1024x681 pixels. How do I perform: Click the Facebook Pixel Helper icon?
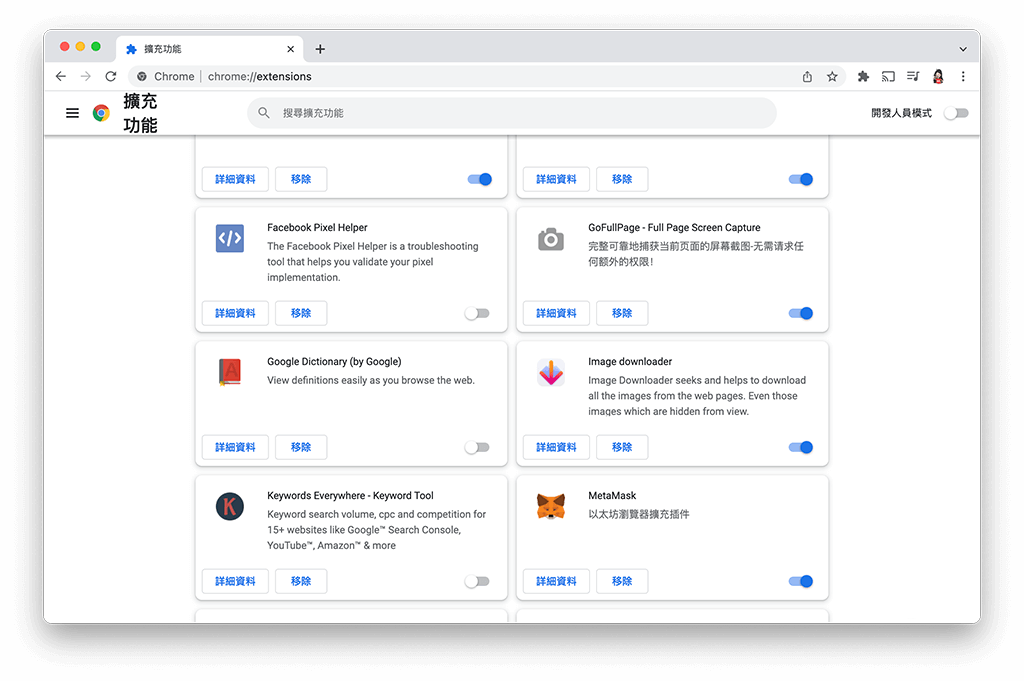(230, 238)
